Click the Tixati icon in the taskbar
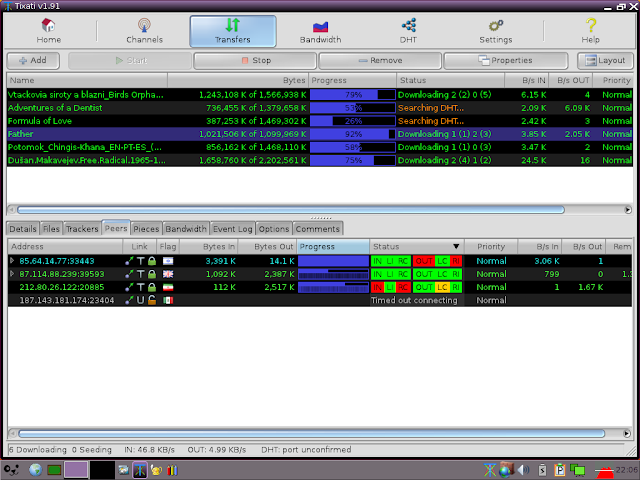This screenshot has height=480, width=640. pos(140,470)
